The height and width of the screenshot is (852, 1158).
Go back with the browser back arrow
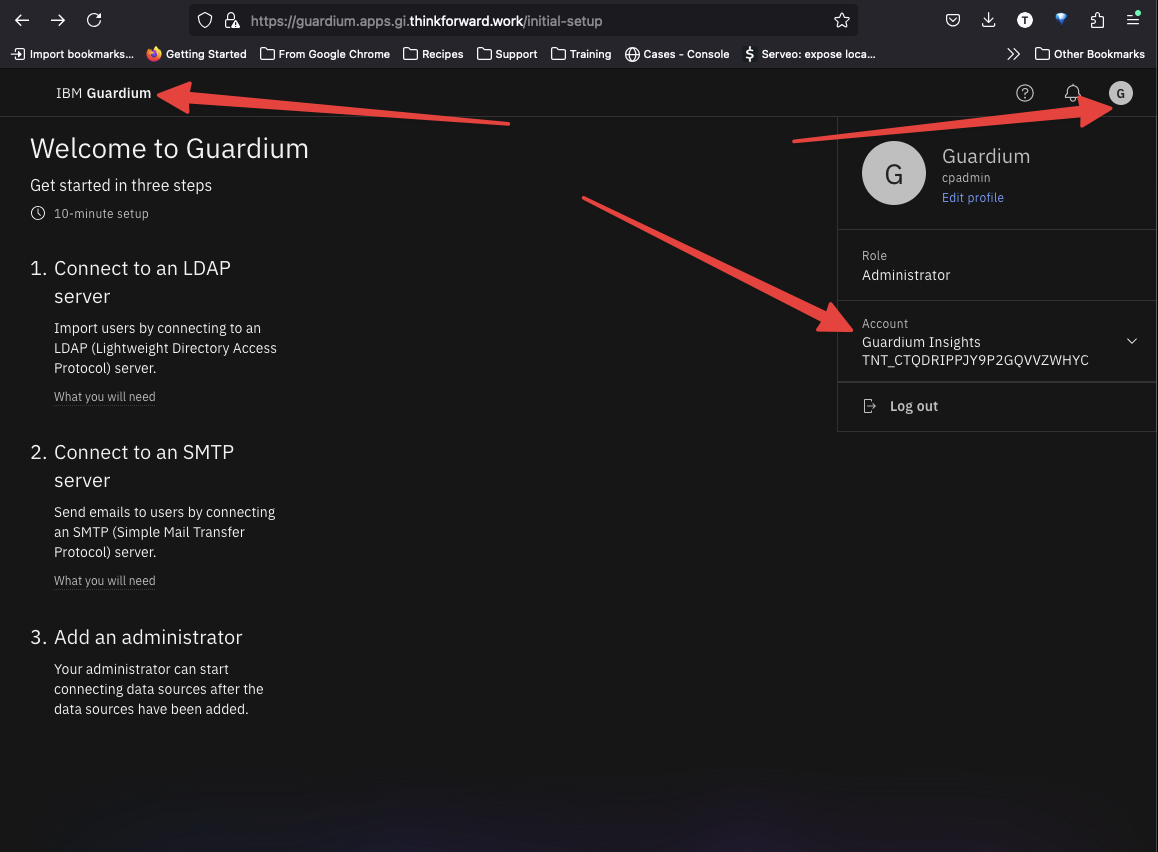tap(22, 20)
